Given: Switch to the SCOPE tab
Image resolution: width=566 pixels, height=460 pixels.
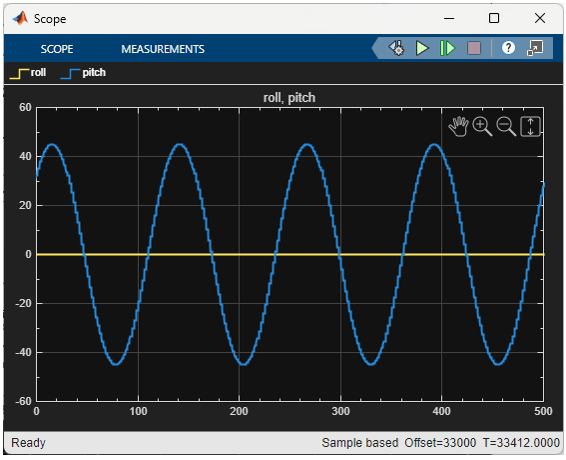Looking at the screenshot, I should tap(57, 49).
